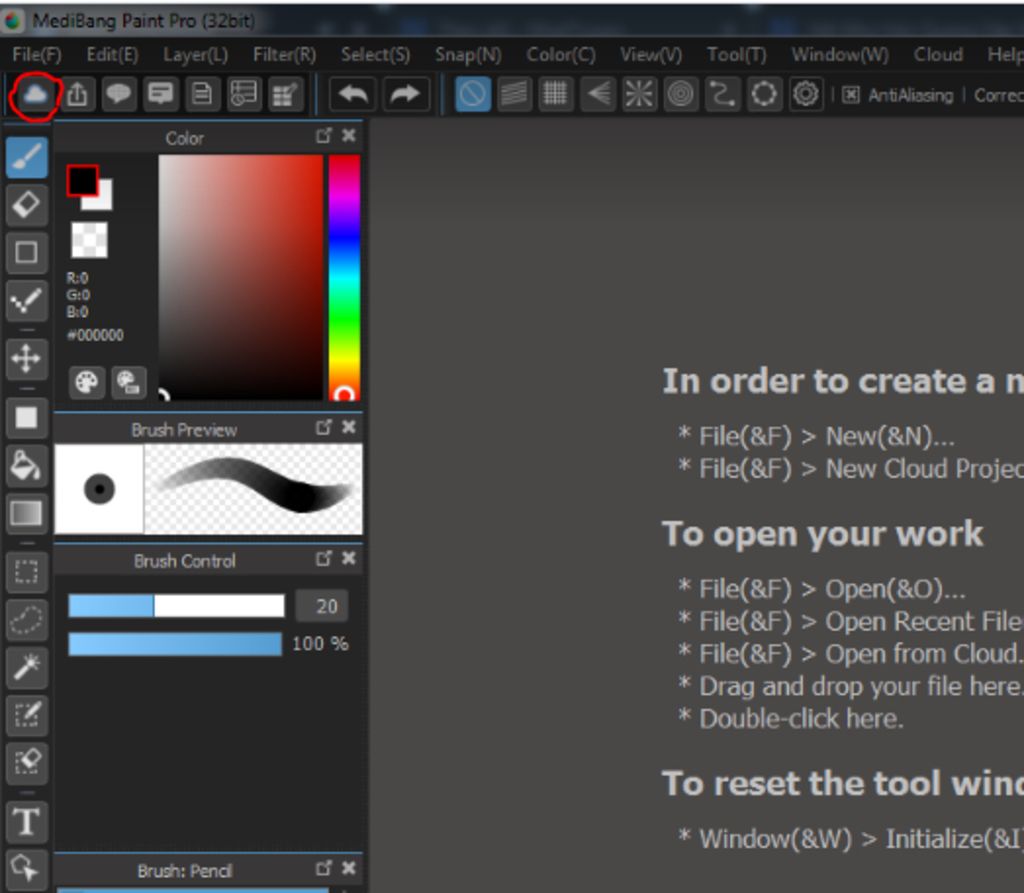
Task: Pick a color in saturation square
Action: pyautogui.click(x=240, y=277)
